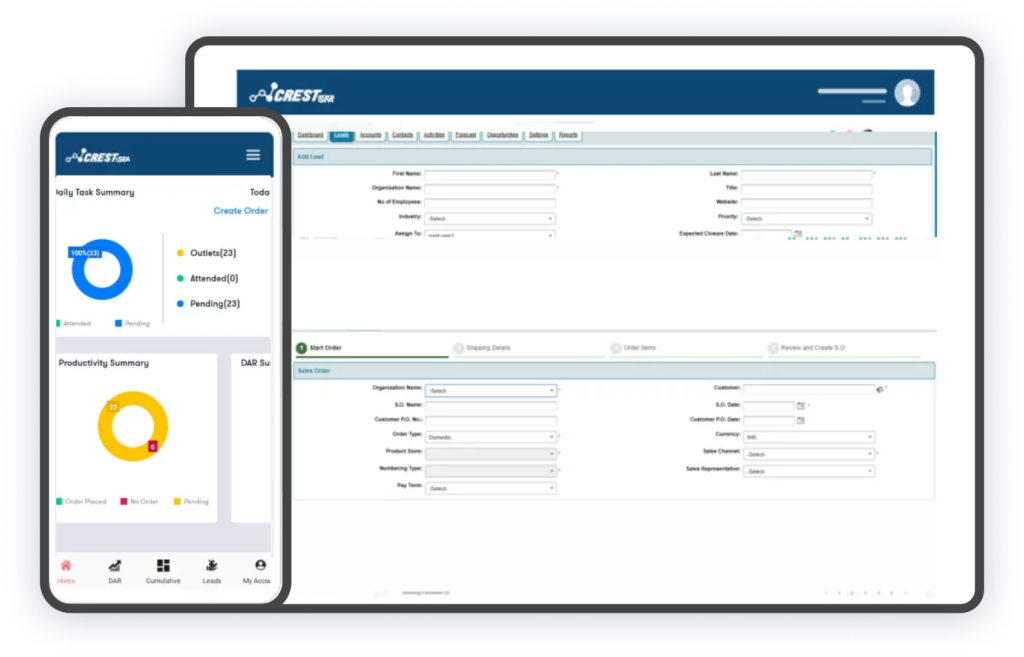Viewport: 1024px width, 657px height.
Task: Expand the Priority dropdown
Action: tap(806, 219)
